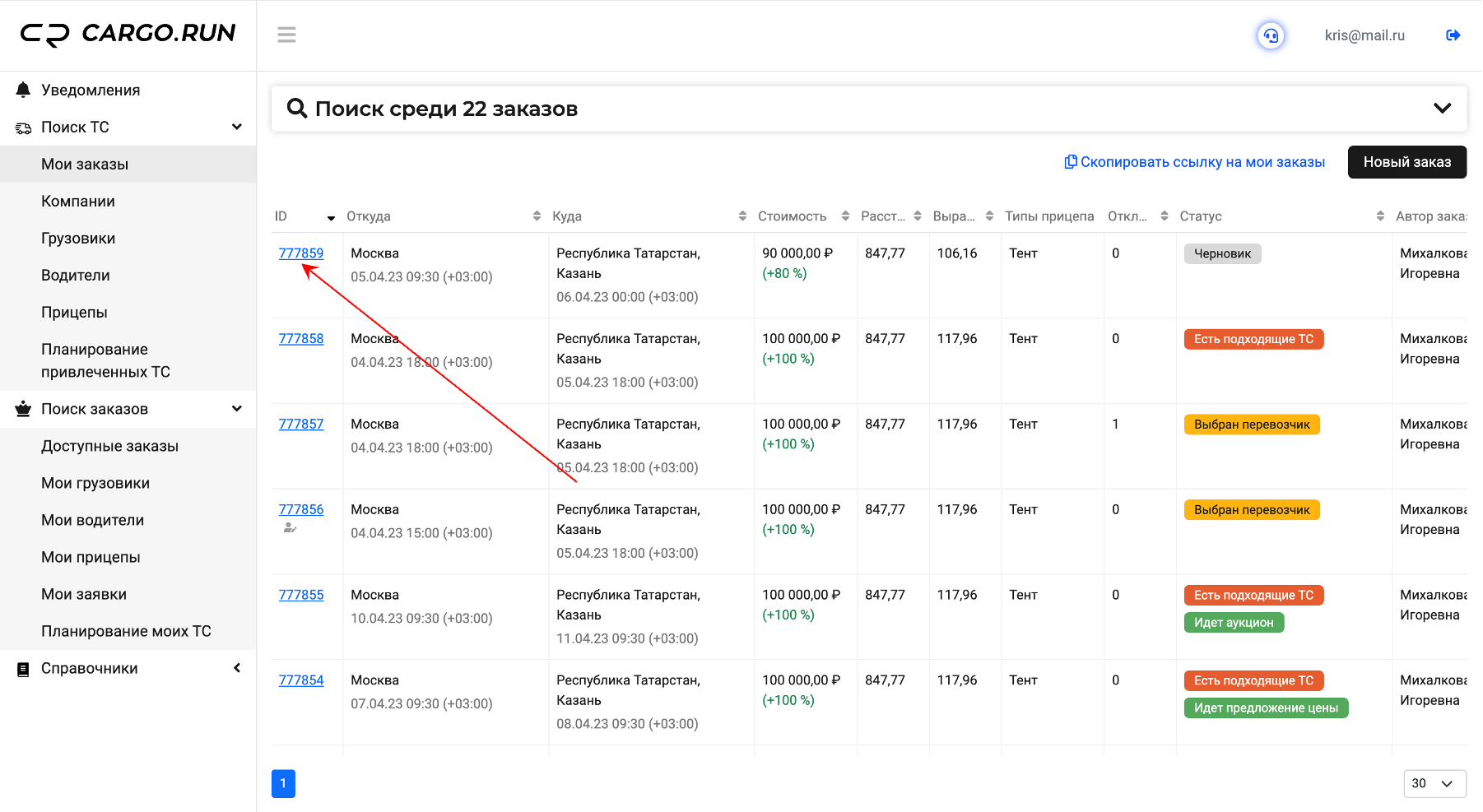This screenshot has height=812, width=1483.
Task: Click Есть подходящие ТС badge for order 777858
Action: pos(1253,339)
